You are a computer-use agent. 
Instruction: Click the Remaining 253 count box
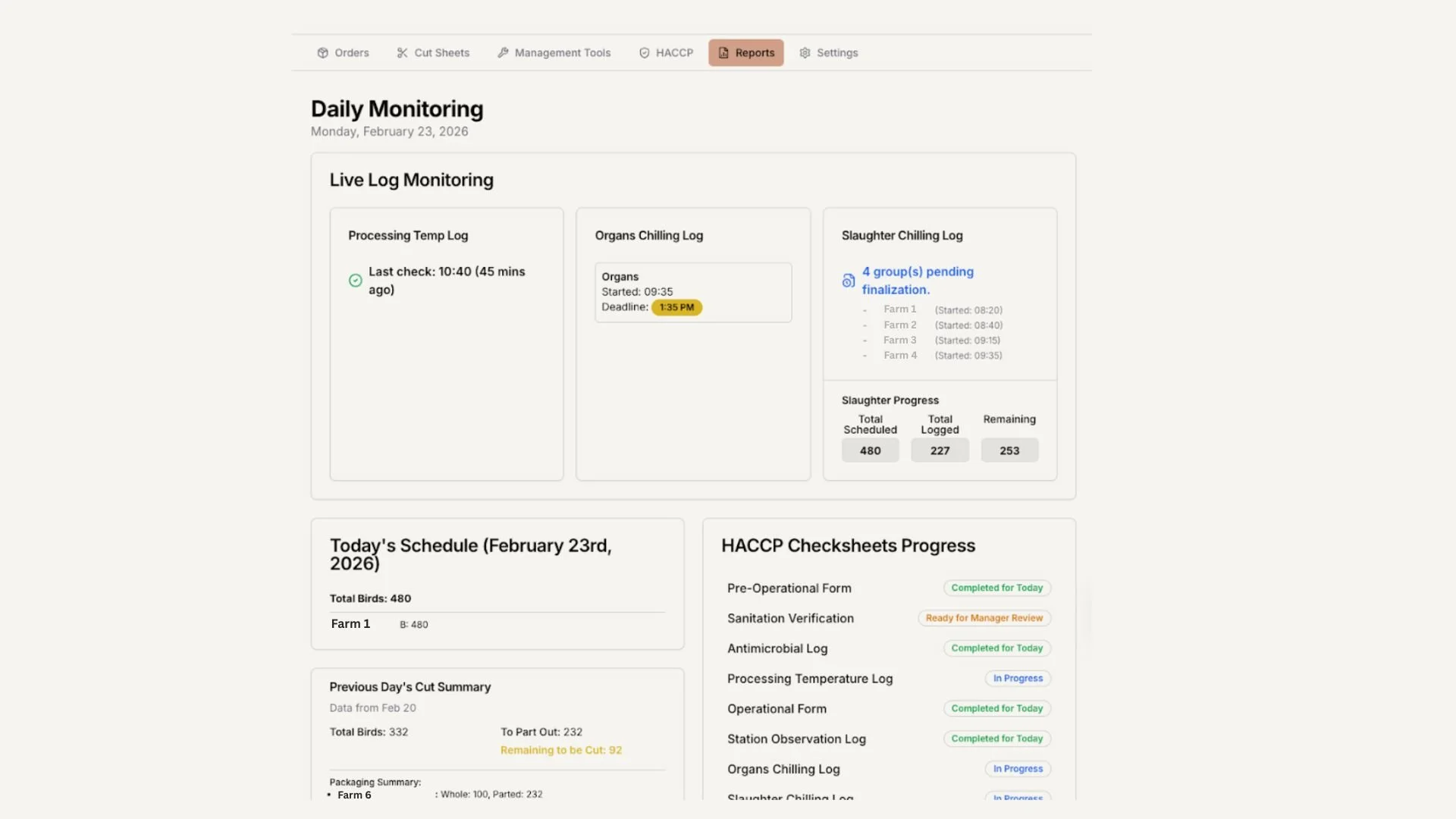1009,450
